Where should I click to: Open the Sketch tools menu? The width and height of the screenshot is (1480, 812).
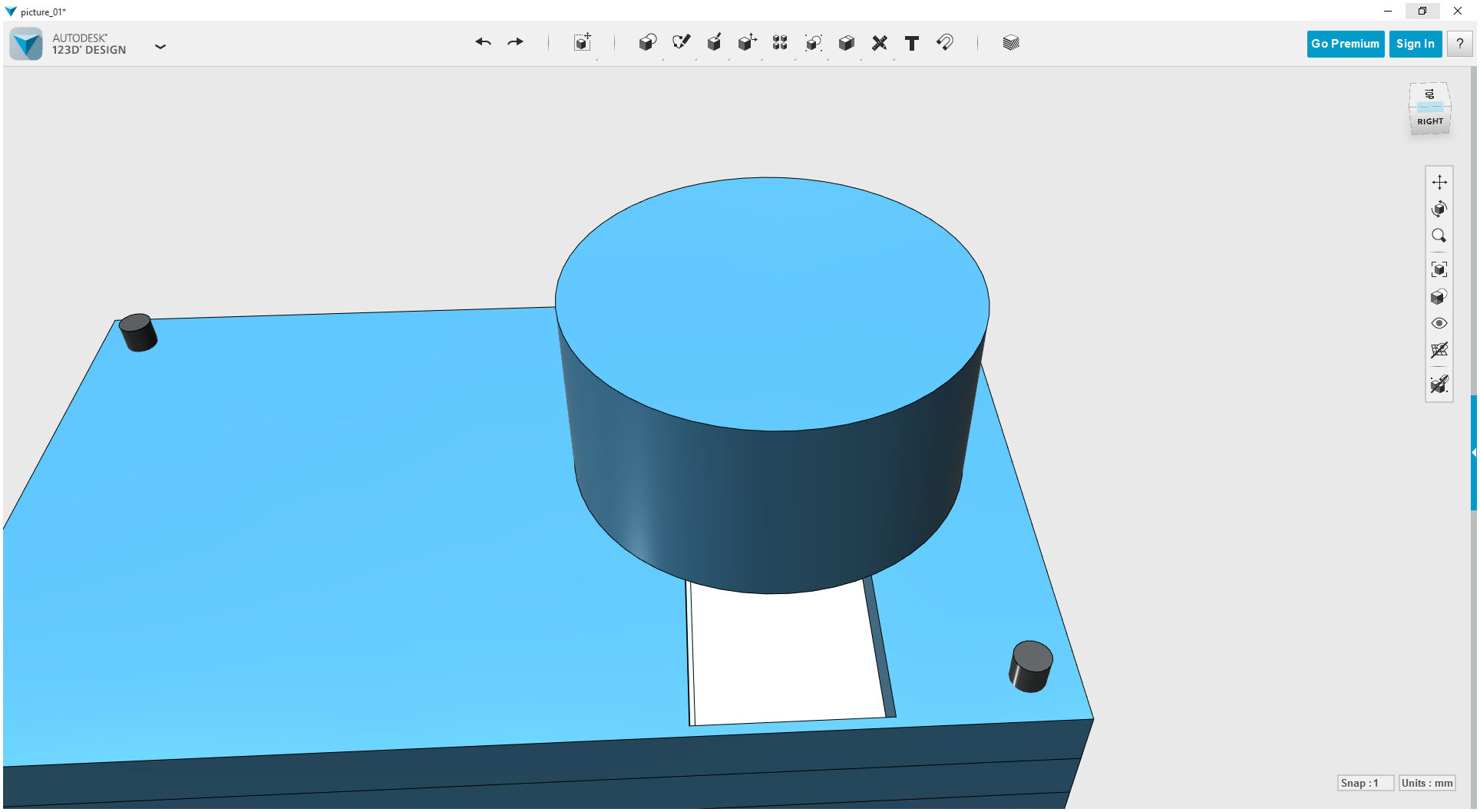click(x=681, y=42)
